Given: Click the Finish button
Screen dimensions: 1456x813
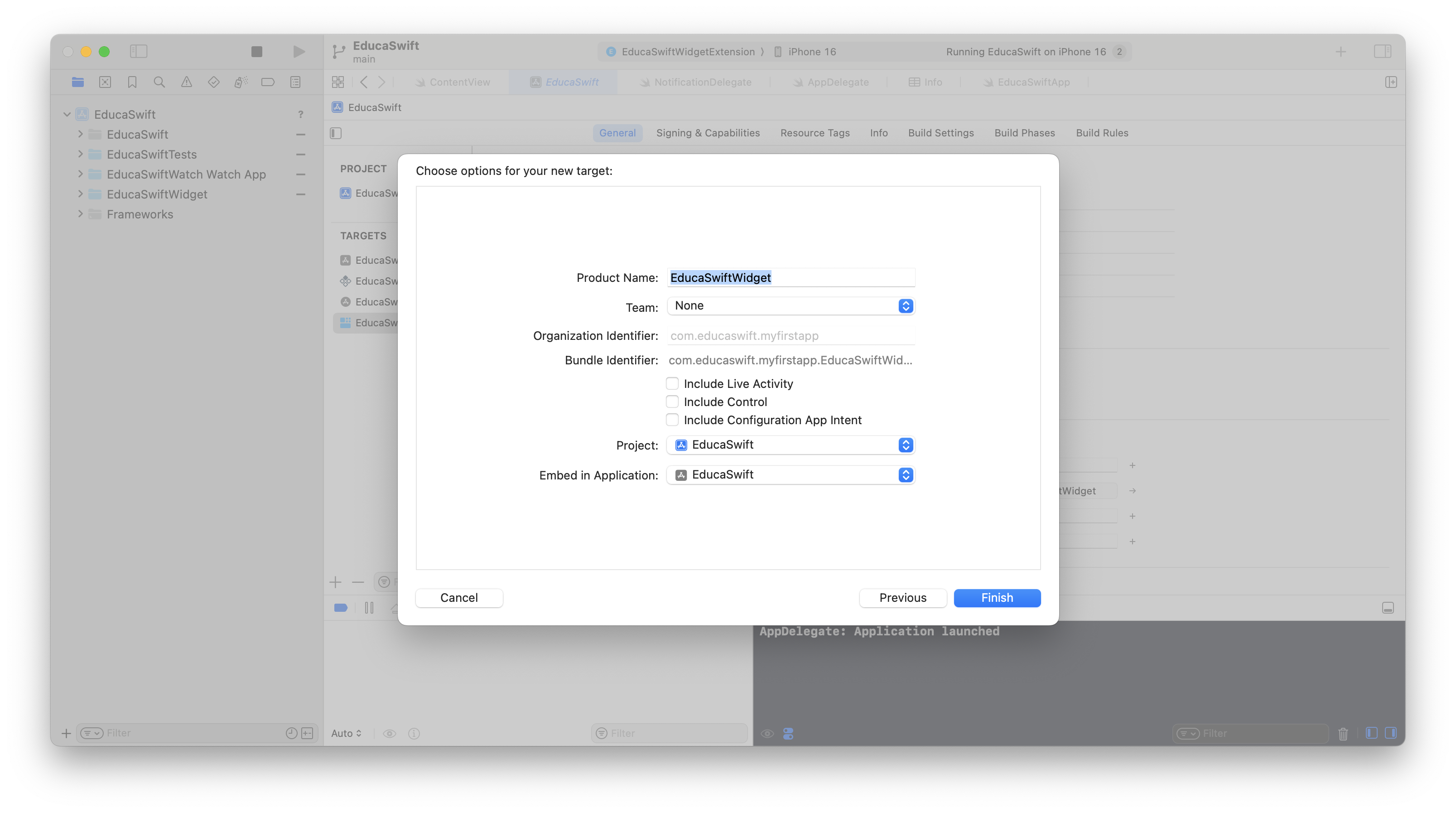Looking at the screenshot, I should (997, 598).
